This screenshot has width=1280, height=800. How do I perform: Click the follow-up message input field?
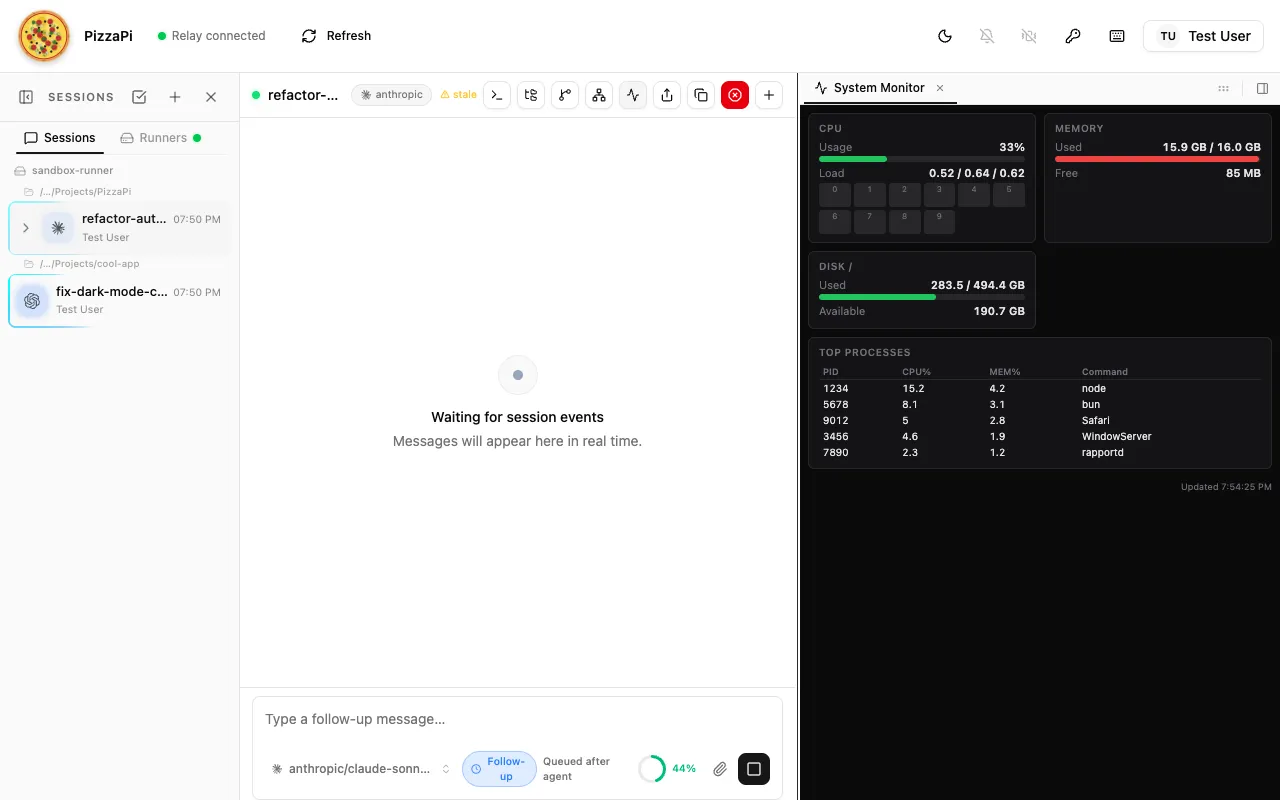click(x=516, y=719)
